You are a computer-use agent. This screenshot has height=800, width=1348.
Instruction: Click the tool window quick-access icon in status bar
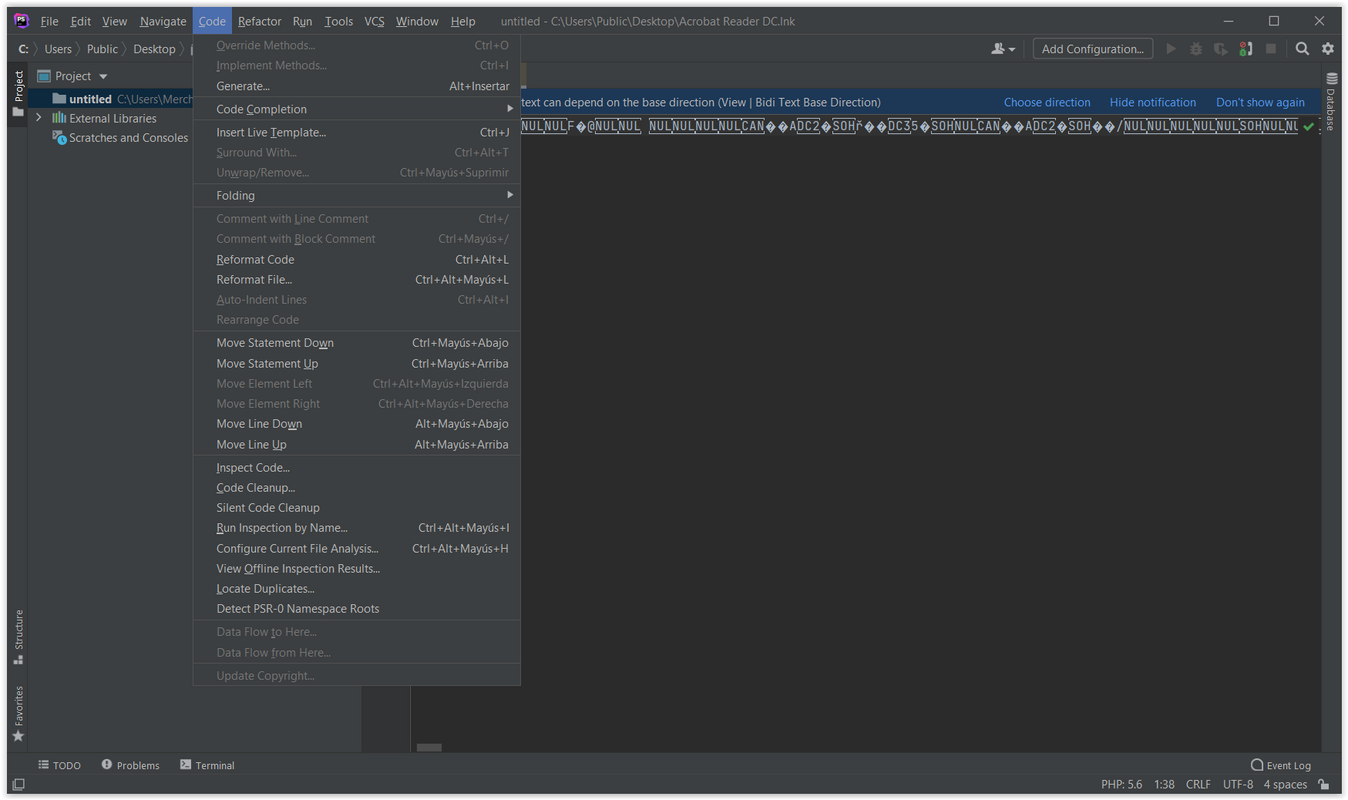point(18,785)
